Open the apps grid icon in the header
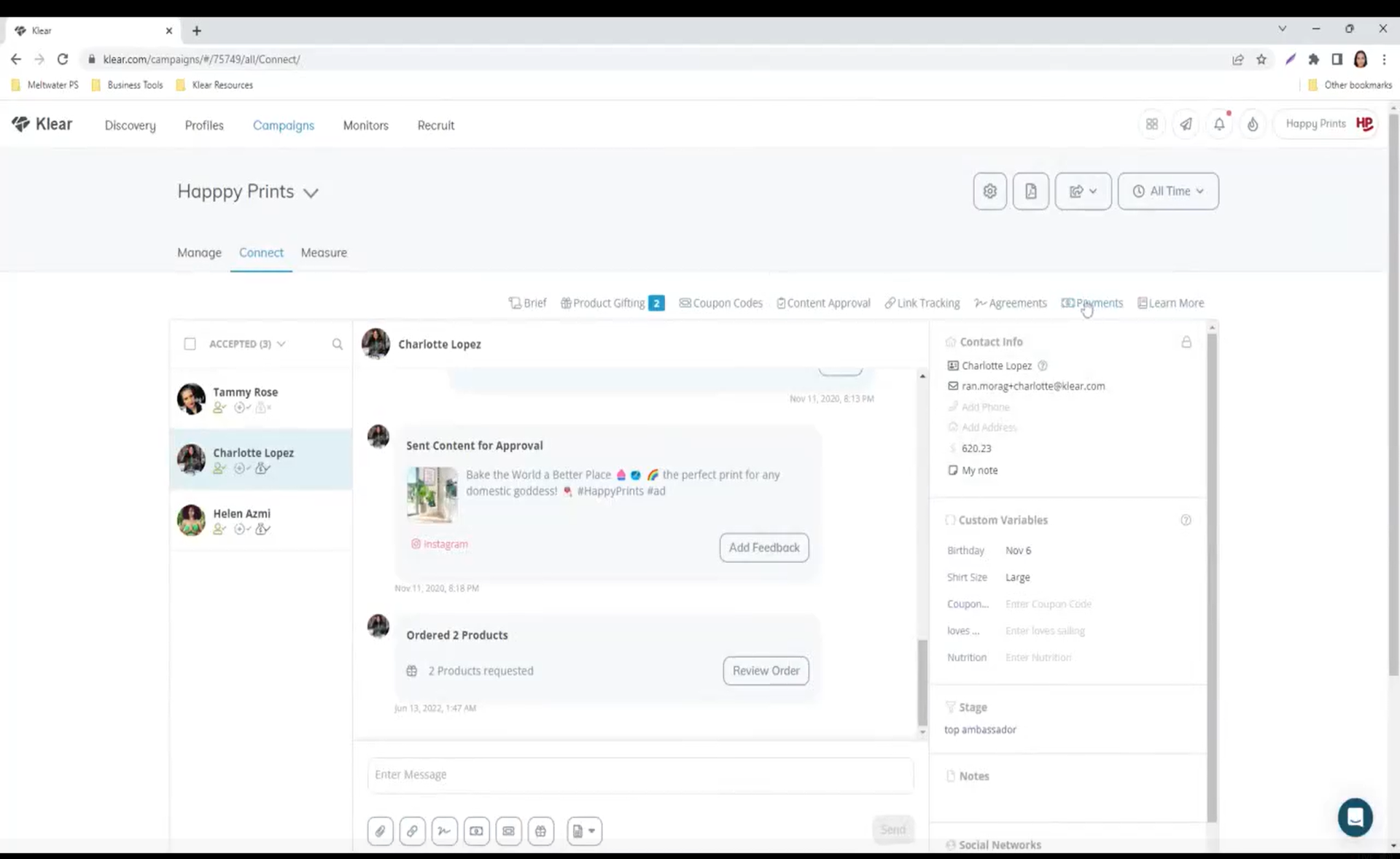Viewport: 1400px width, 859px height. [x=1152, y=124]
